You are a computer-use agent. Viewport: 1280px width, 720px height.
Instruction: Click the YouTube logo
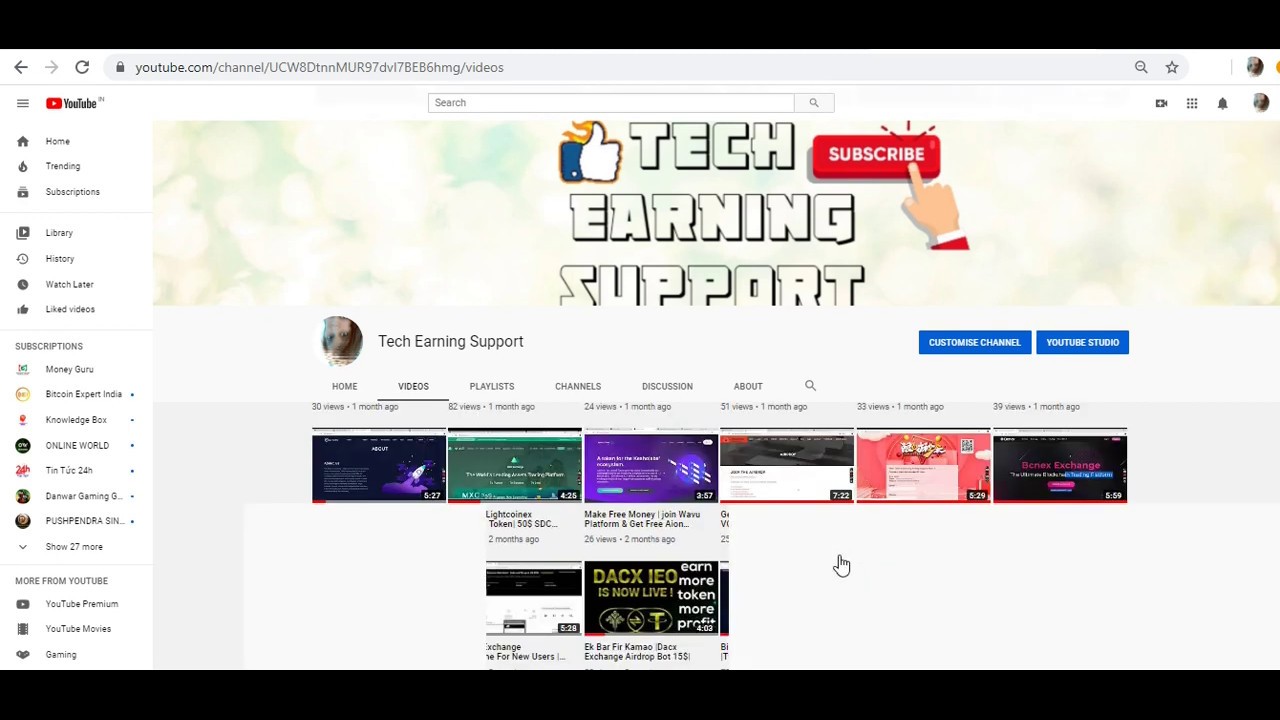pyautogui.click(x=74, y=103)
